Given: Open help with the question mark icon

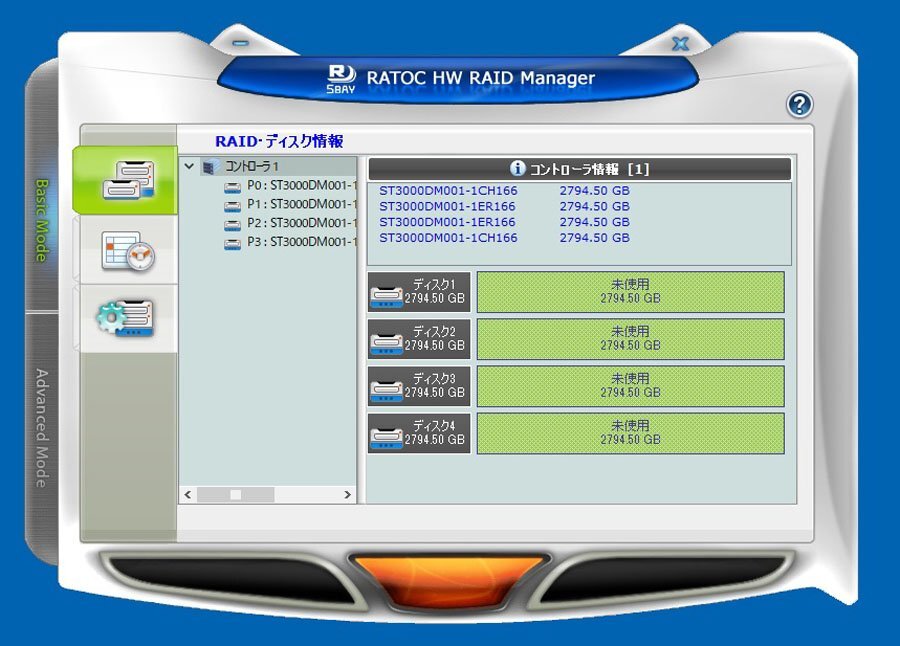Looking at the screenshot, I should click(x=799, y=105).
